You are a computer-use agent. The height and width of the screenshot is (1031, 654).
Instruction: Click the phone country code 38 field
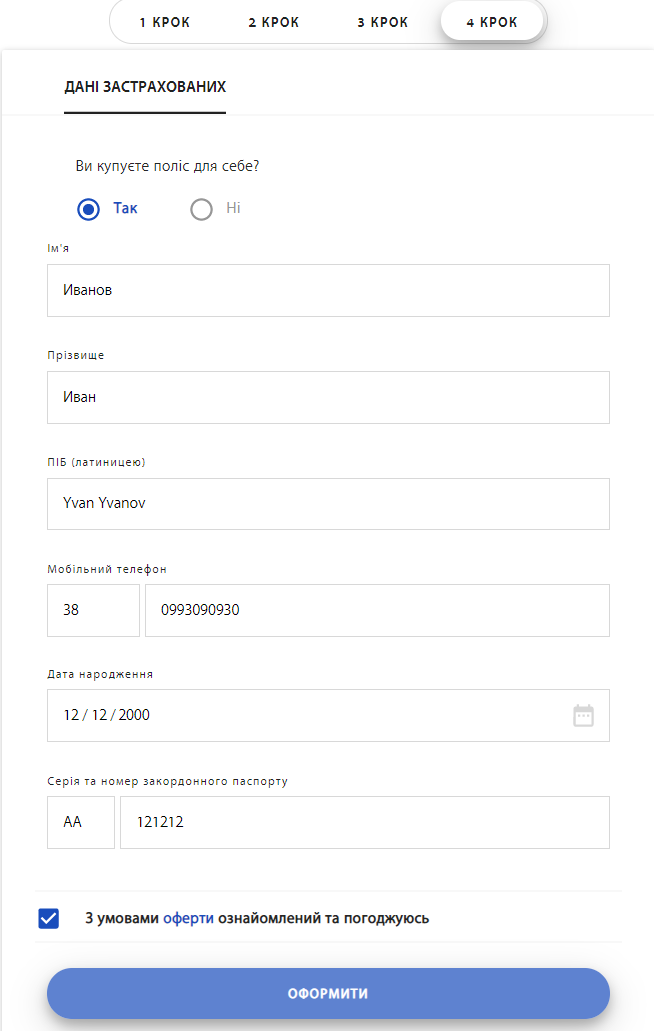click(93, 610)
